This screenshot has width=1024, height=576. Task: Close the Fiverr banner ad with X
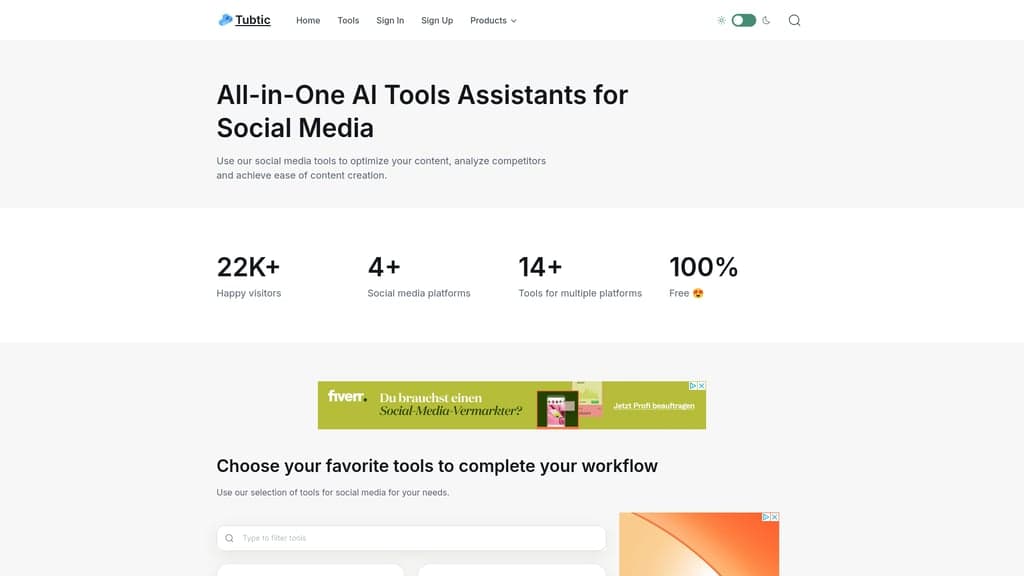(x=702, y=386)
